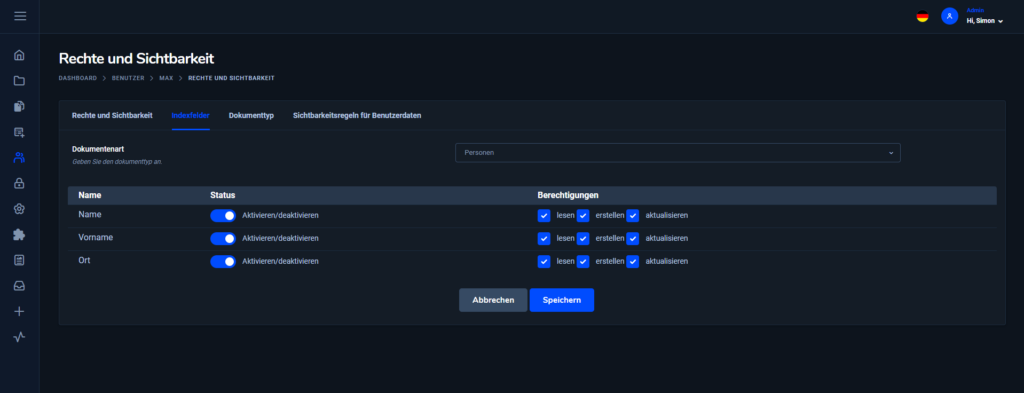1024x393 pixels.
Task: Toggle status switch for Vorname field
Action: tap(223, 238)
